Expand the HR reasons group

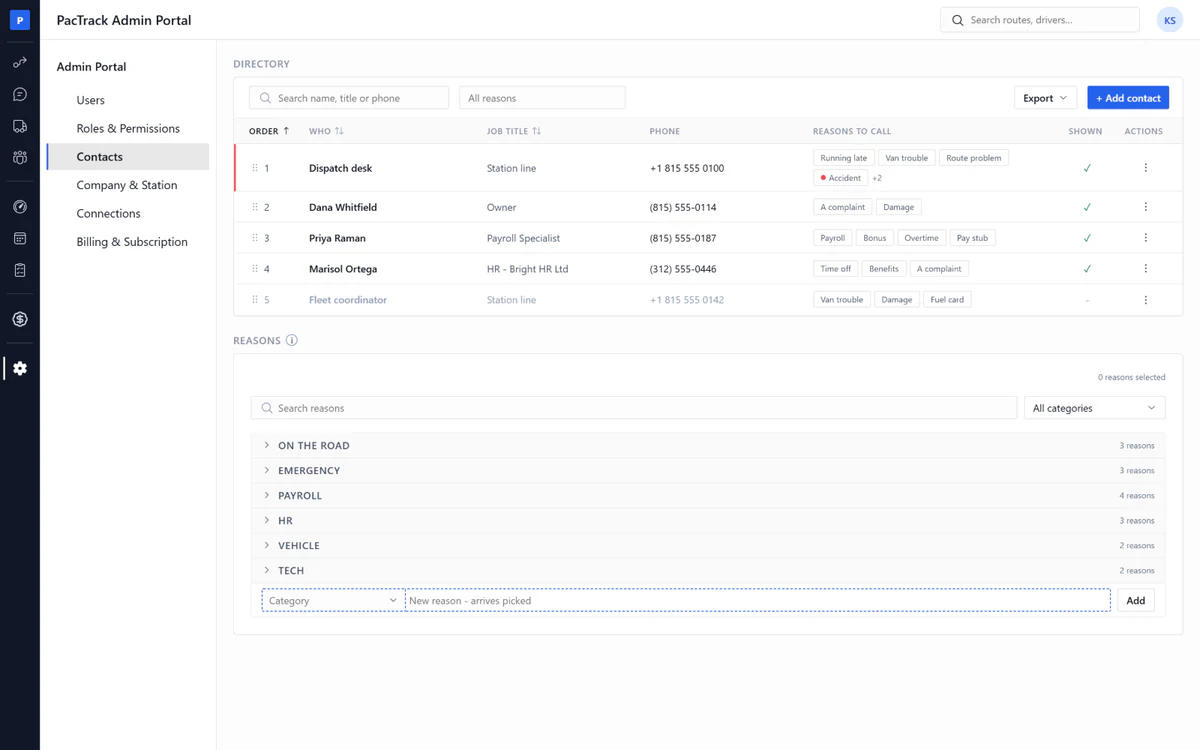[708, 521]
